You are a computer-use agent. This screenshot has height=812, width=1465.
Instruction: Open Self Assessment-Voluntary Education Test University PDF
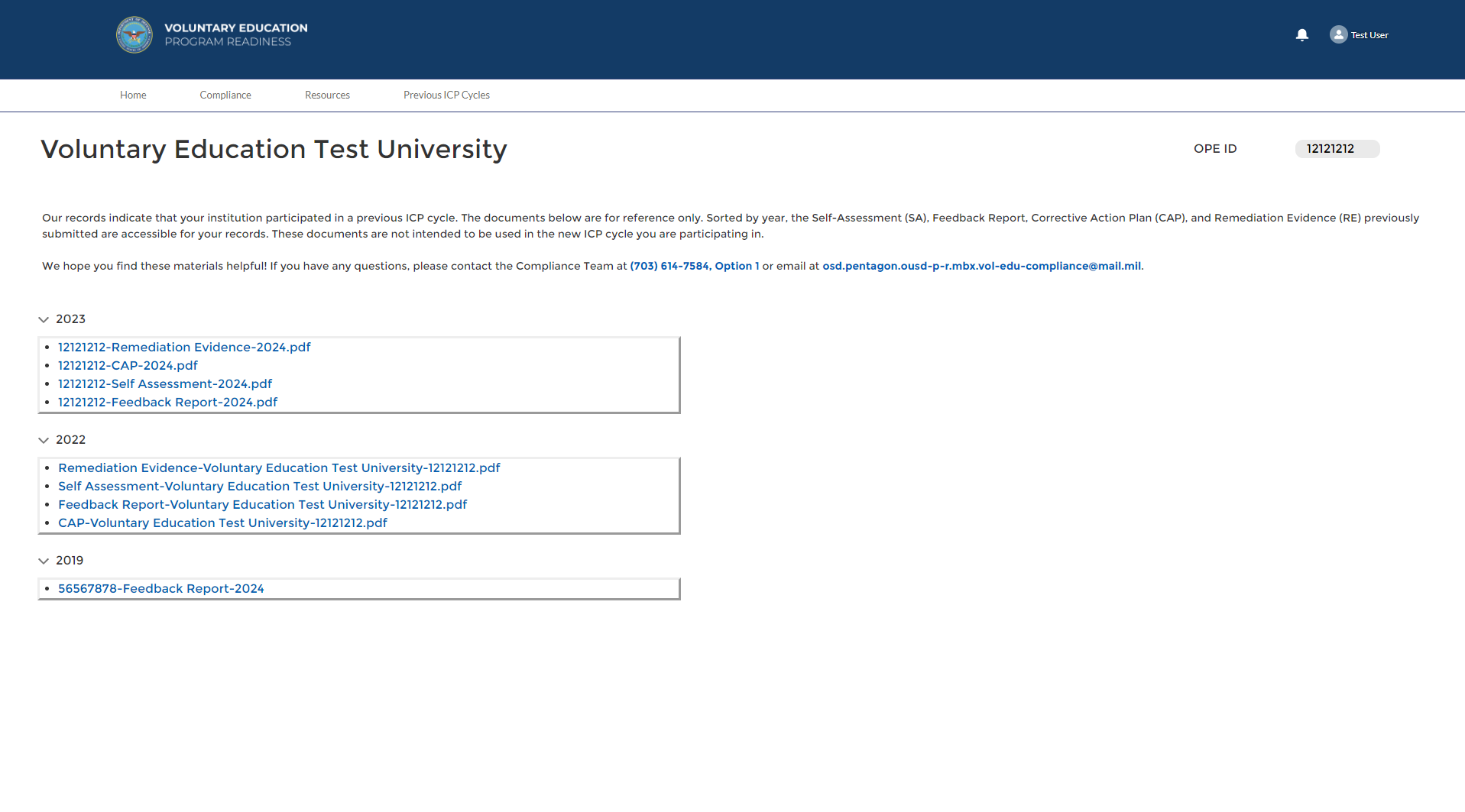coord(260,487)
